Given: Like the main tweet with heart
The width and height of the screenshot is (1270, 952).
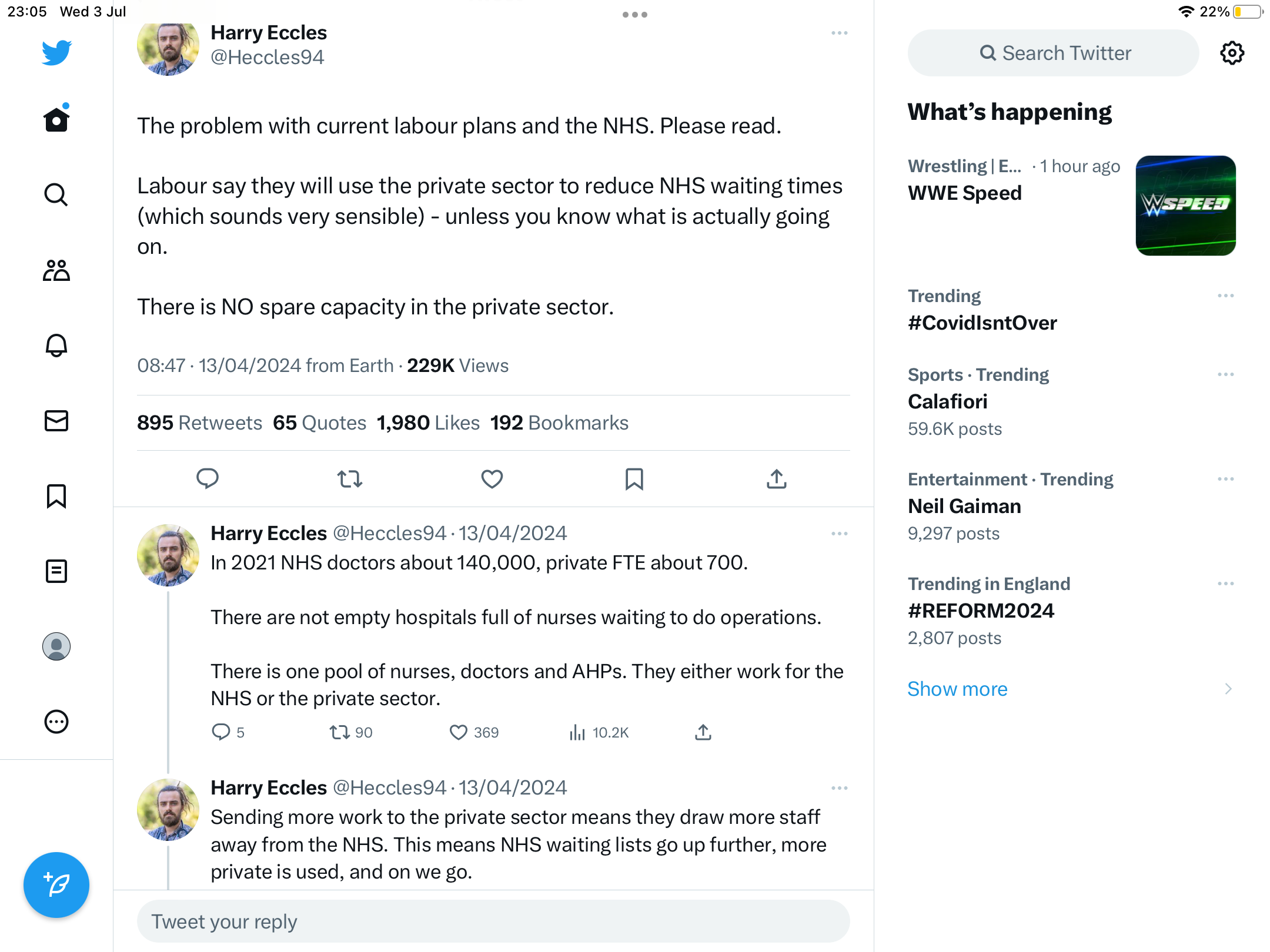Looking at the screenshot, I should pyautogui.click(x=492, y=479).
